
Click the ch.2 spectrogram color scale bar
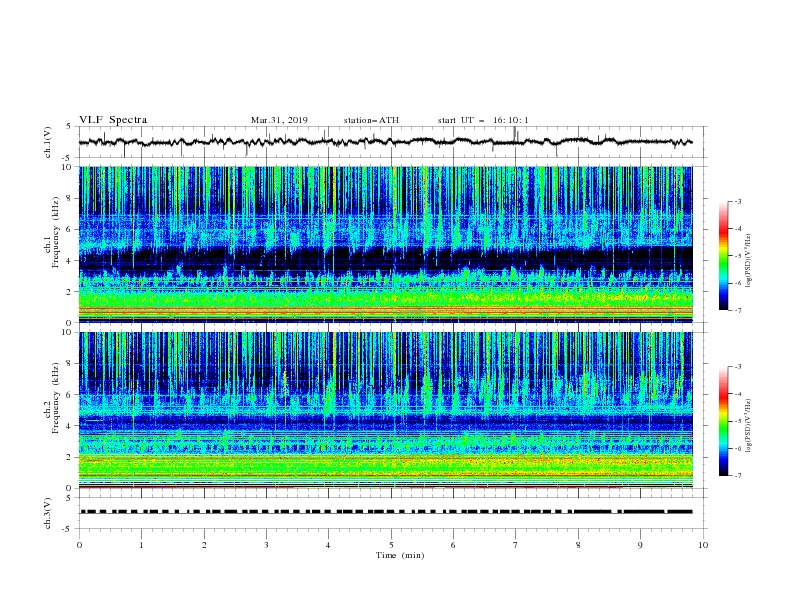coord(723,421)
